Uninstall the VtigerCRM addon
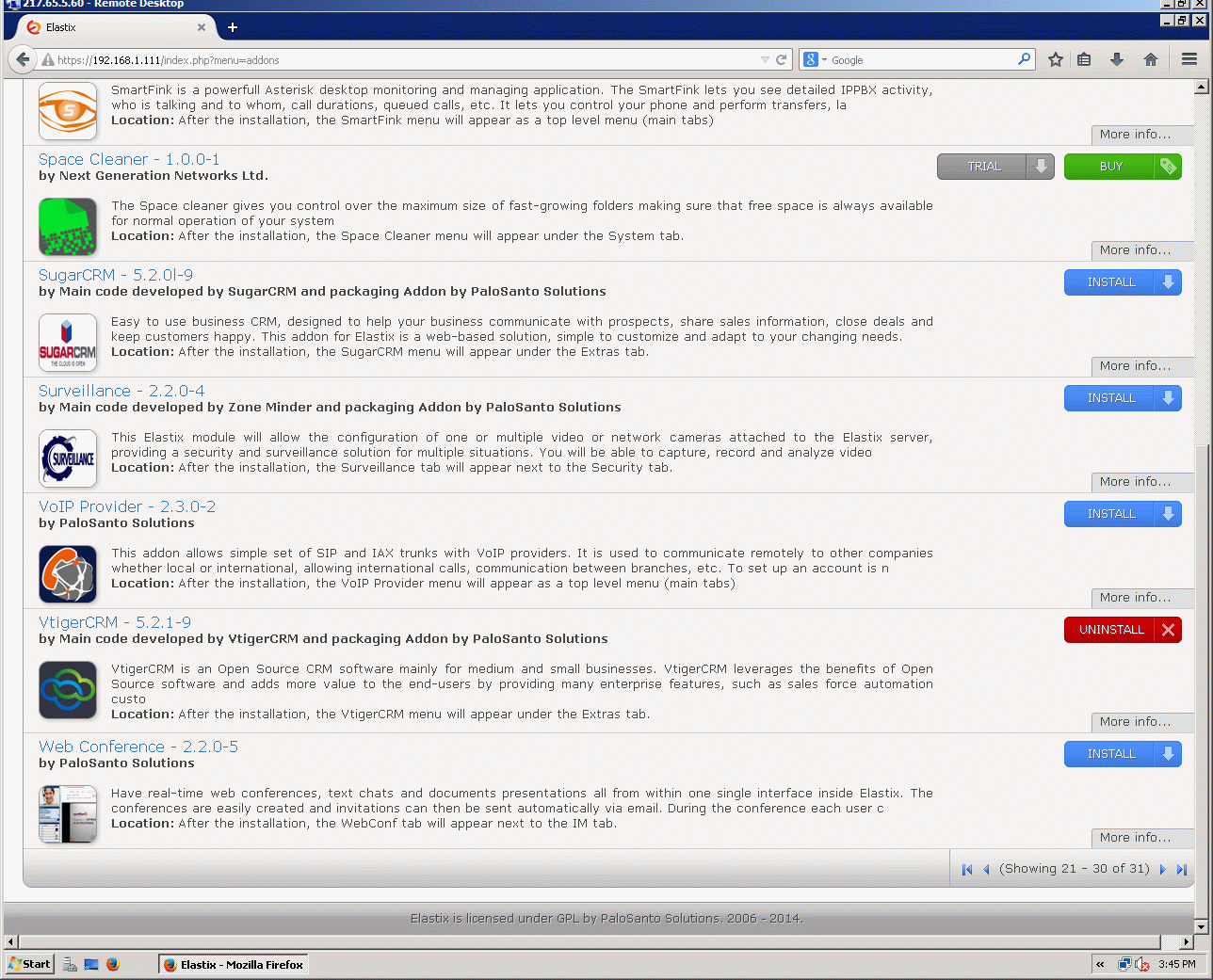Screen dimensions: 1213x980 pyautogui.click(x=1123, y=630)
